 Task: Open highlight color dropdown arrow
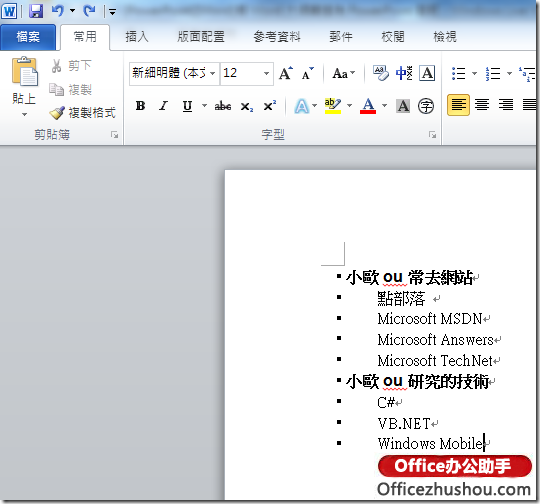click(x=349, y=105)
